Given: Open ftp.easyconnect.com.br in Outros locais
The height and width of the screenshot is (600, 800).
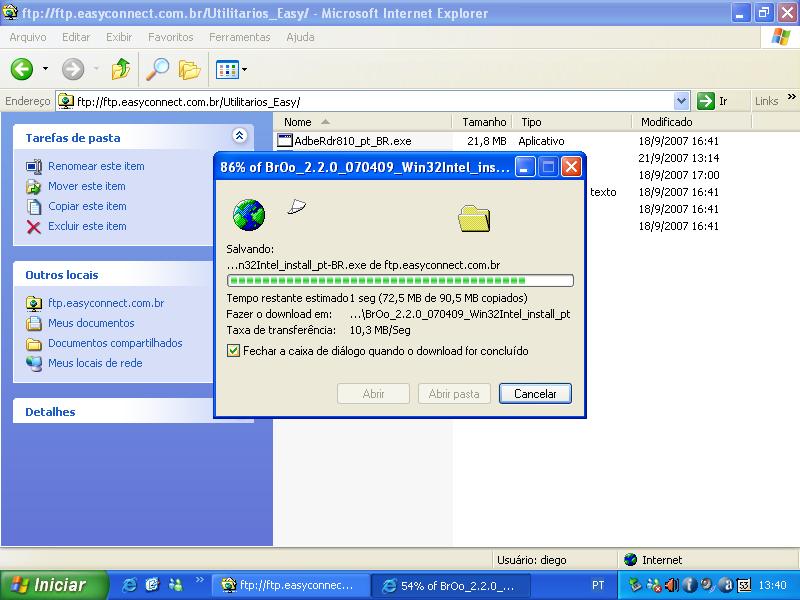Looking at the screenshot, I should tap(106, 303).
